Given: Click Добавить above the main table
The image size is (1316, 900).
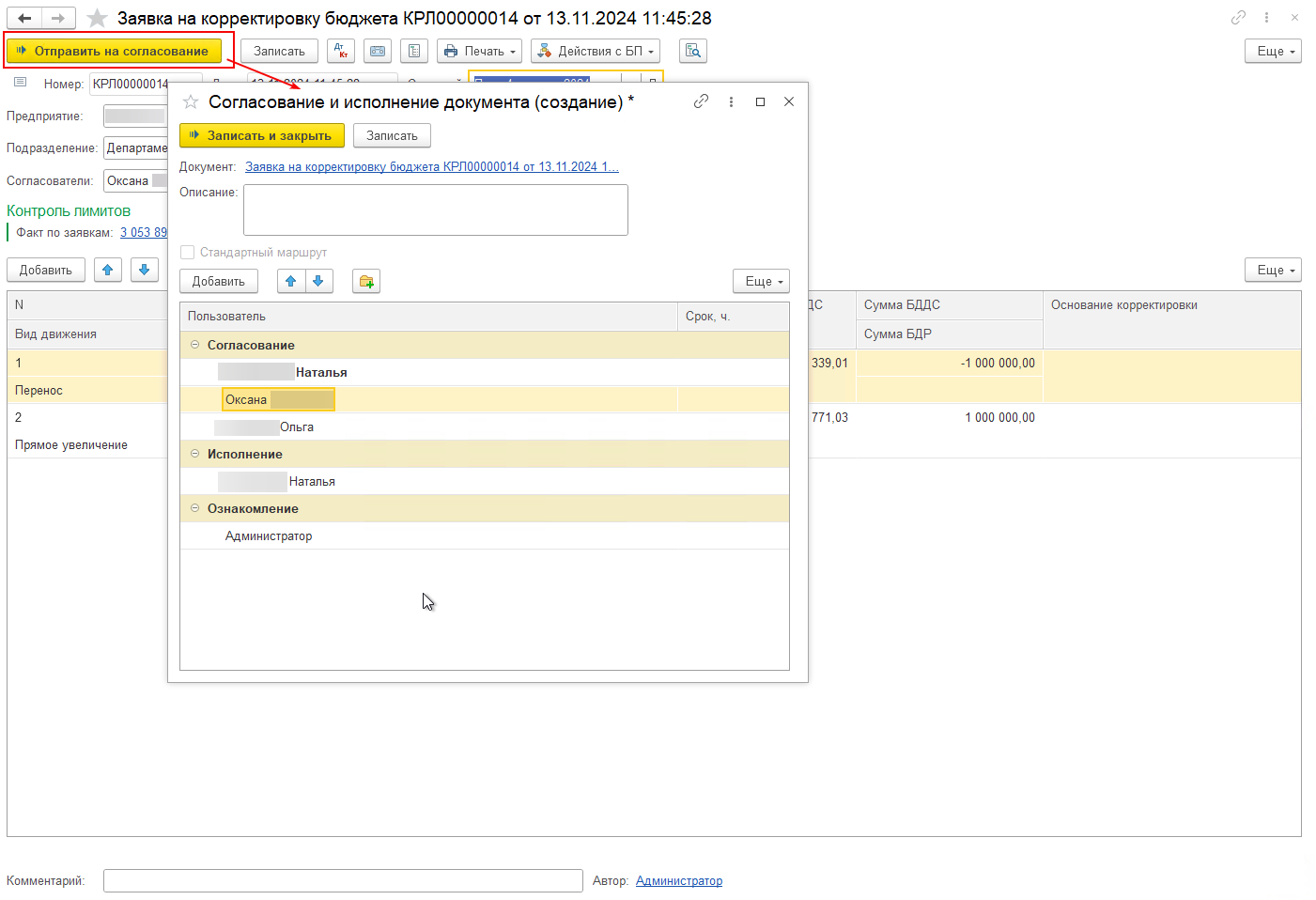Looking at the screenshot, I should pyautogui.click(x=46, y=270).
